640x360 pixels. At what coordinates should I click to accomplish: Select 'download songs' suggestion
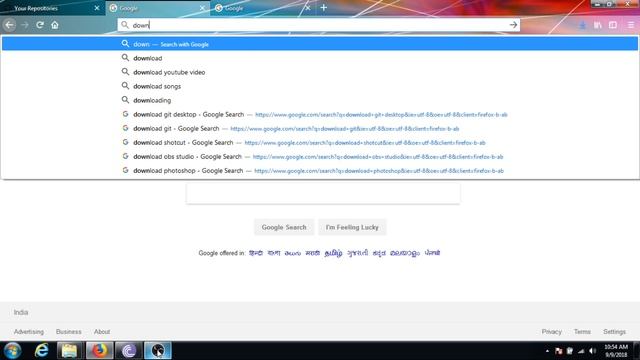pyautogui.click(x=320, y=86)
